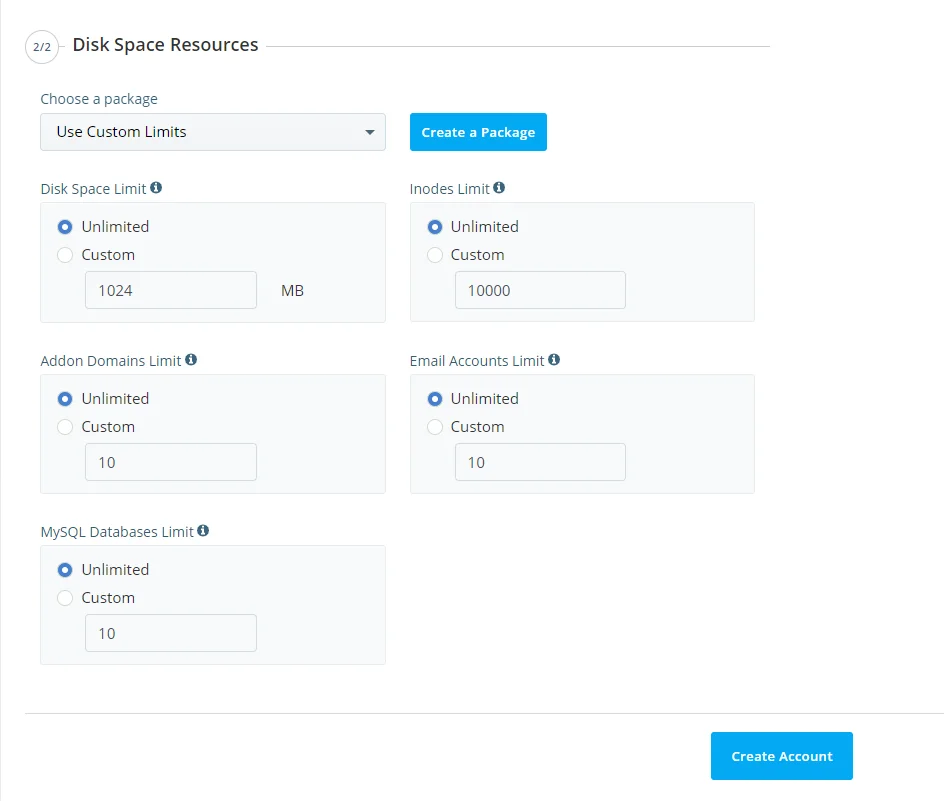Open the Use Custom Limits package dropdown
944x801 pixels.
[213, 131]
